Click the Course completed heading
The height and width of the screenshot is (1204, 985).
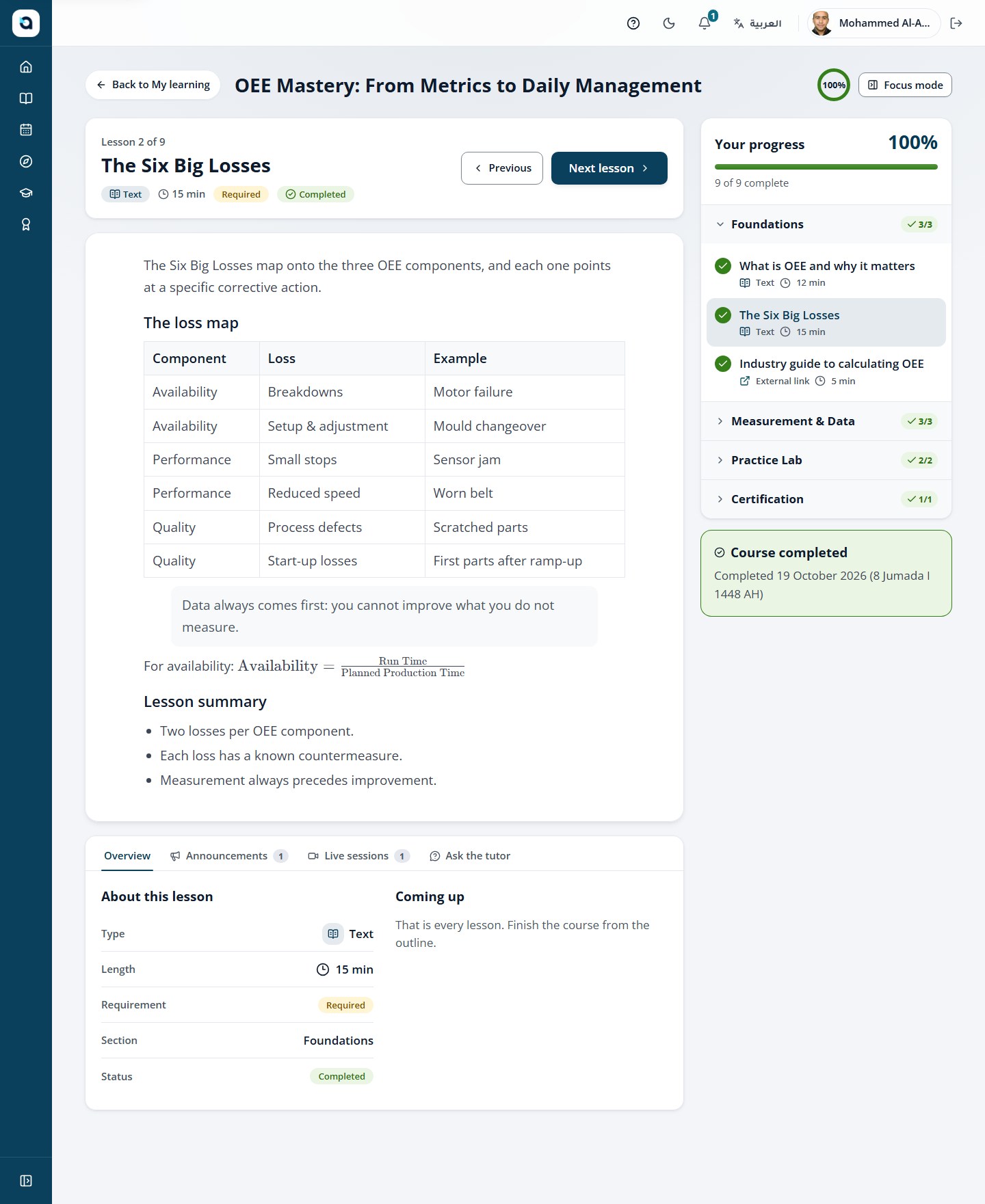(x=789, y=552)
